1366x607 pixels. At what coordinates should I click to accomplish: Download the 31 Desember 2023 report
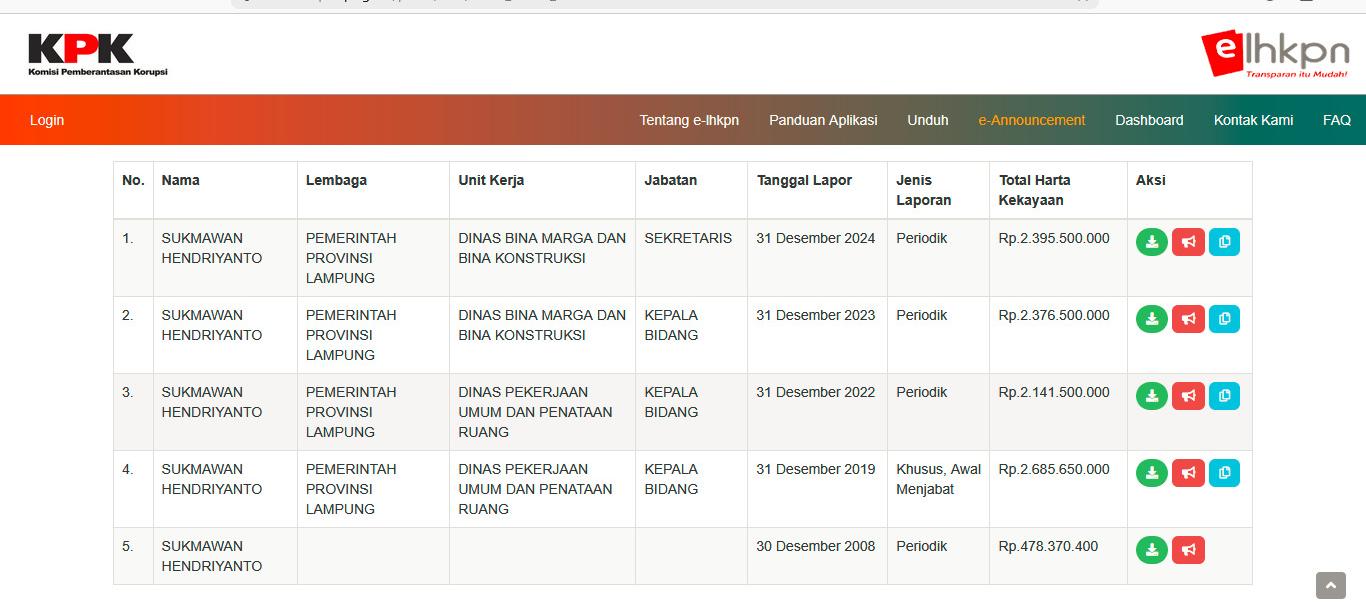click(1152, 319)
